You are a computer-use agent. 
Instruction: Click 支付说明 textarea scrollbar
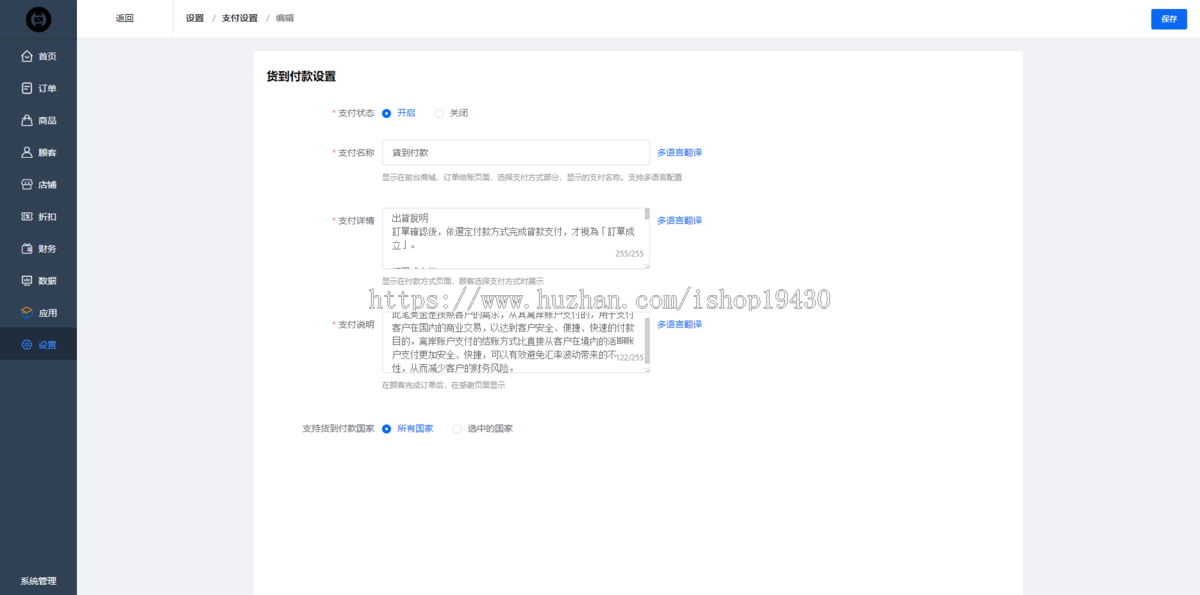point(647,342)
